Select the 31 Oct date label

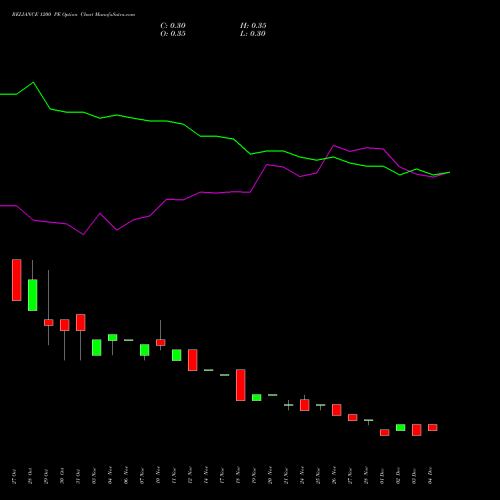coord(78,476)
